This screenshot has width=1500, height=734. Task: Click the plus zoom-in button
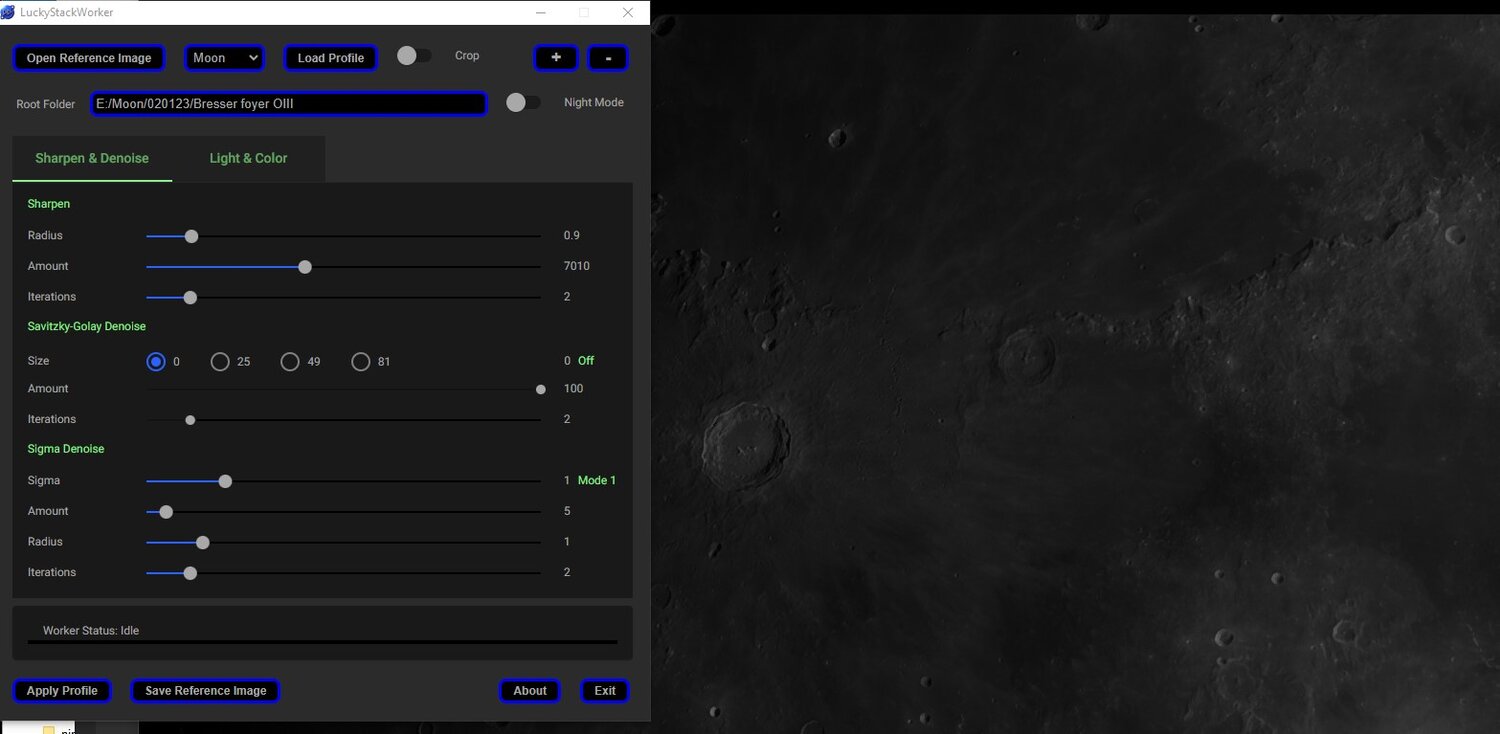(x=556, y=58)
